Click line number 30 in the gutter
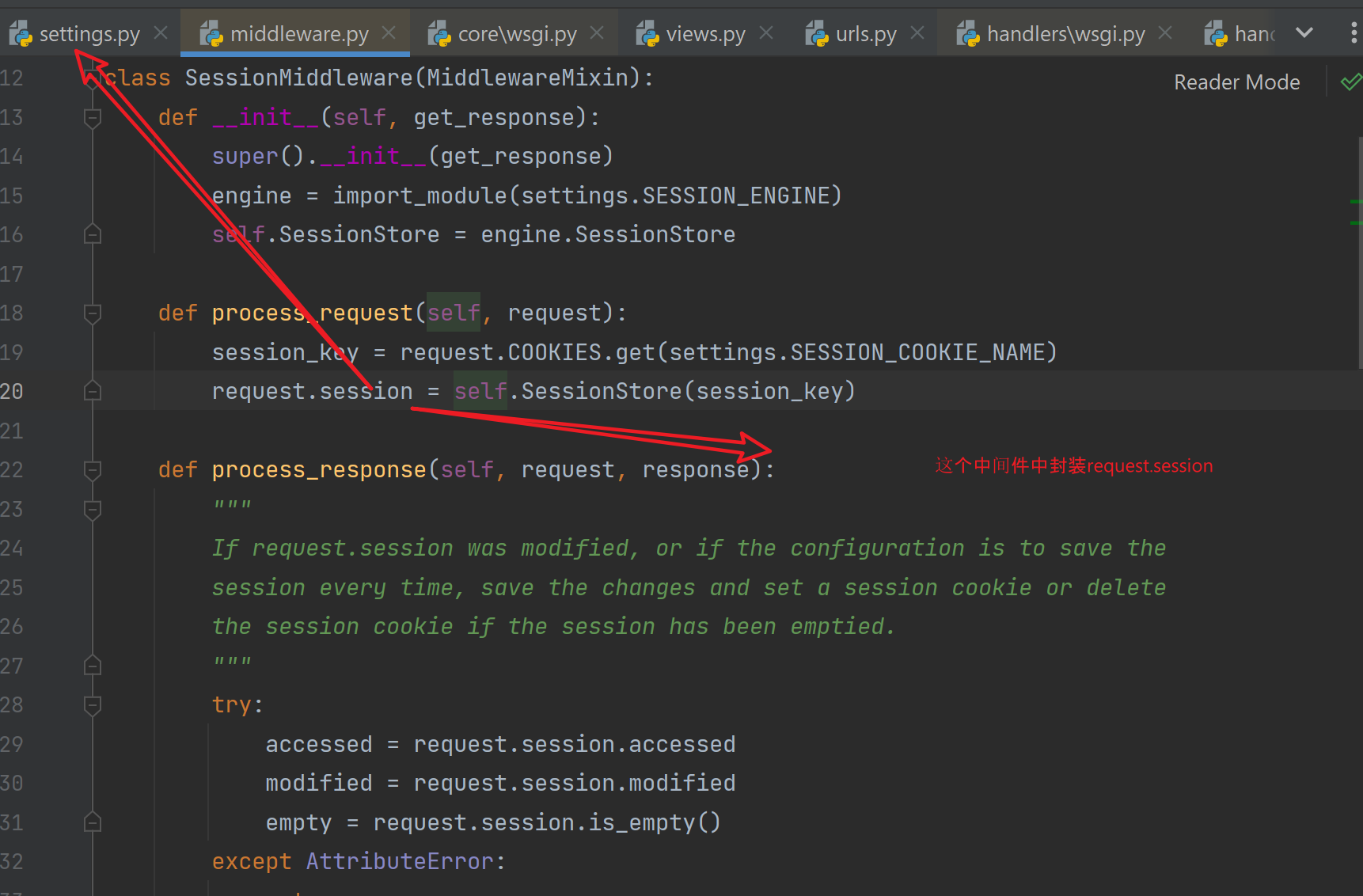This screenshot has height=896, width=1363. pos(12,783)
